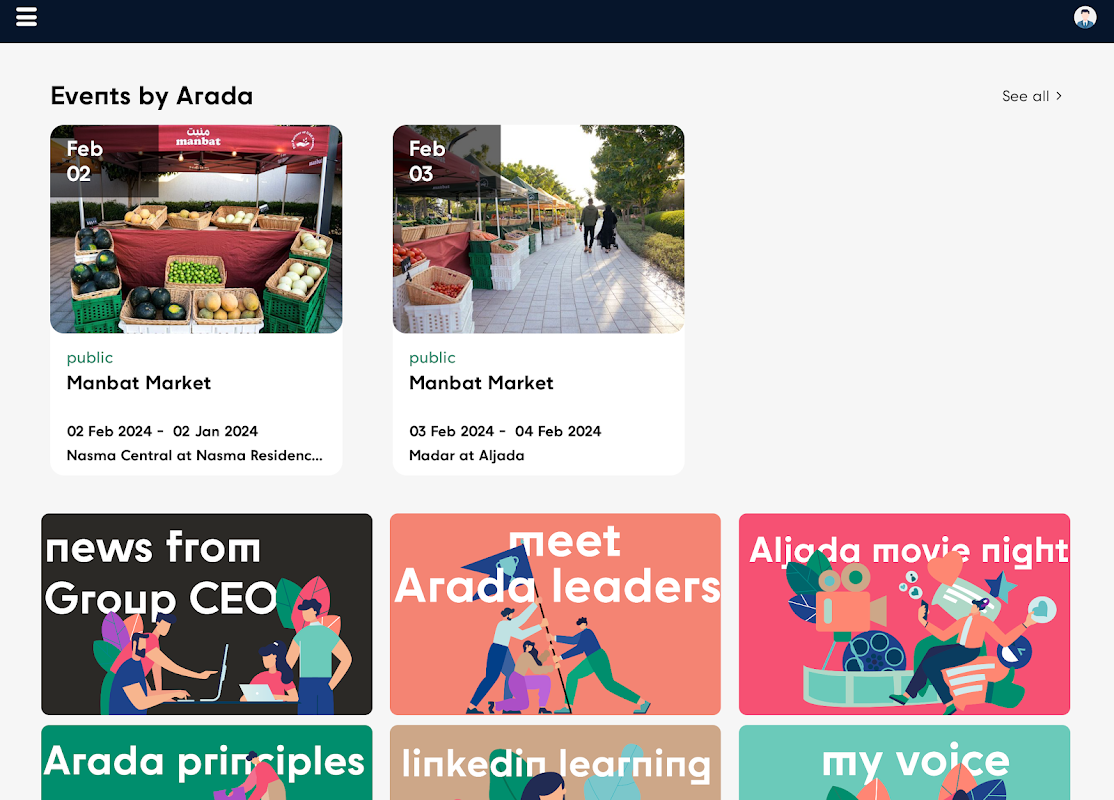Open Arada principles tile
The width and height of the screenshot is (1114, 800).
tap(207, 762)
